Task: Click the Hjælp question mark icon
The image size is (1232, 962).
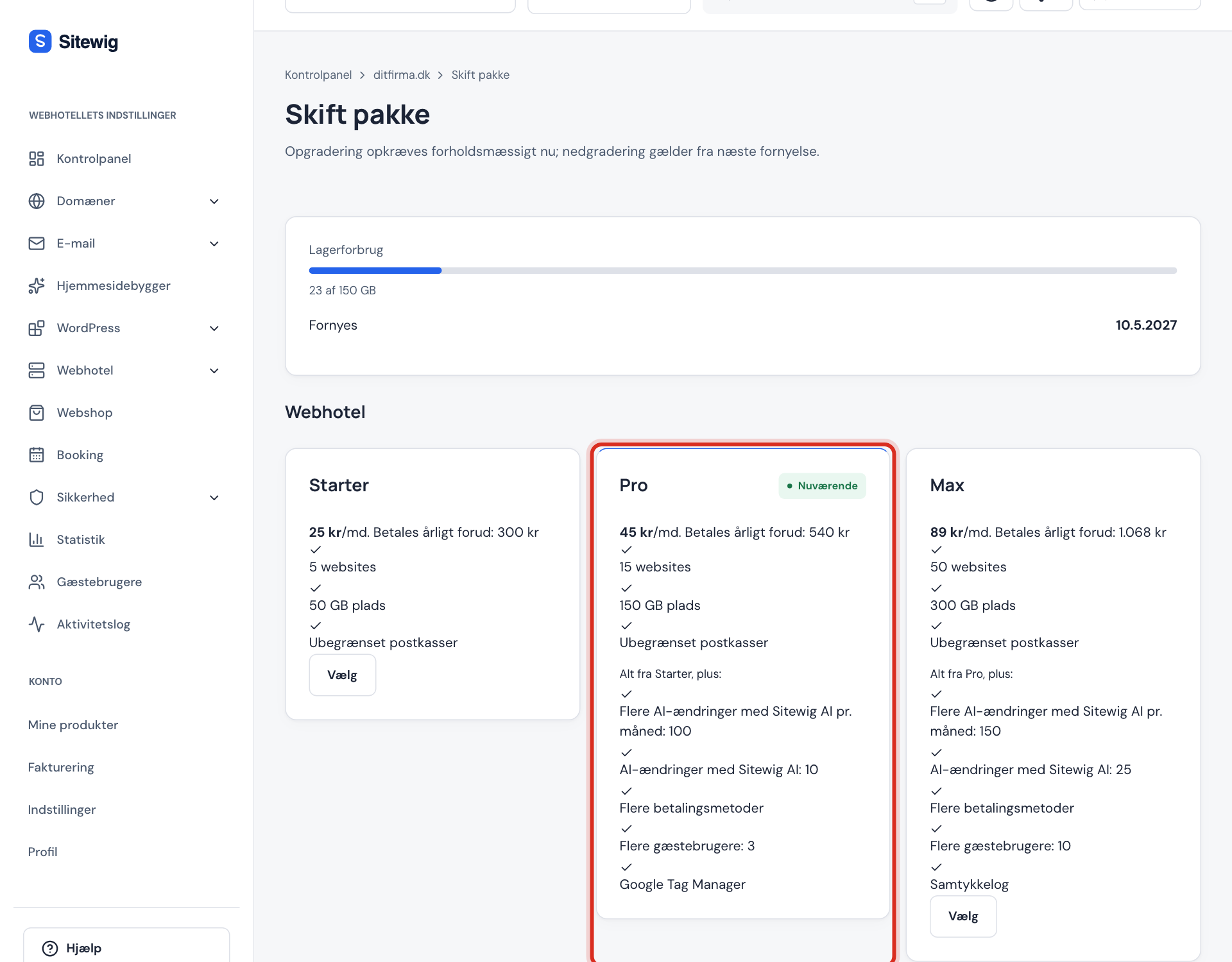Action: click(50, 948)
